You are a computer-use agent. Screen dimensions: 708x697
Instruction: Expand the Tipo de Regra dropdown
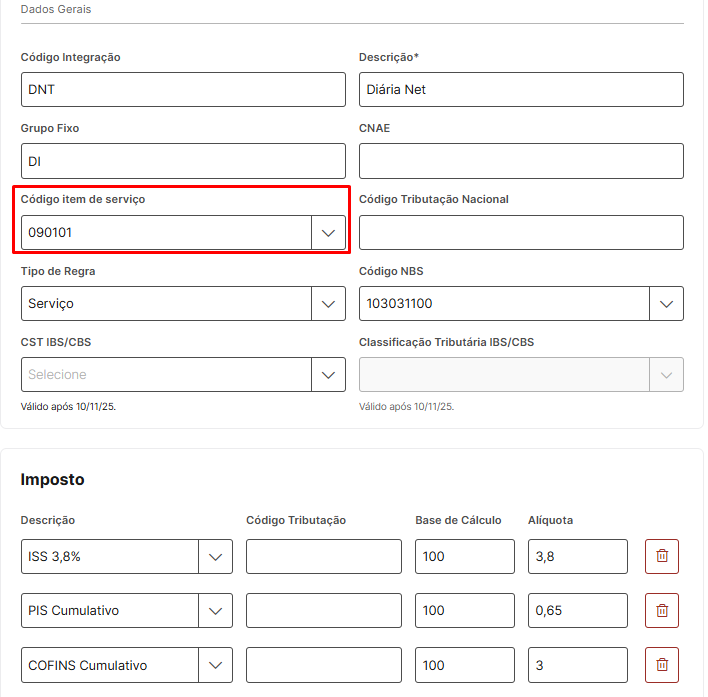tap(327, 304)
